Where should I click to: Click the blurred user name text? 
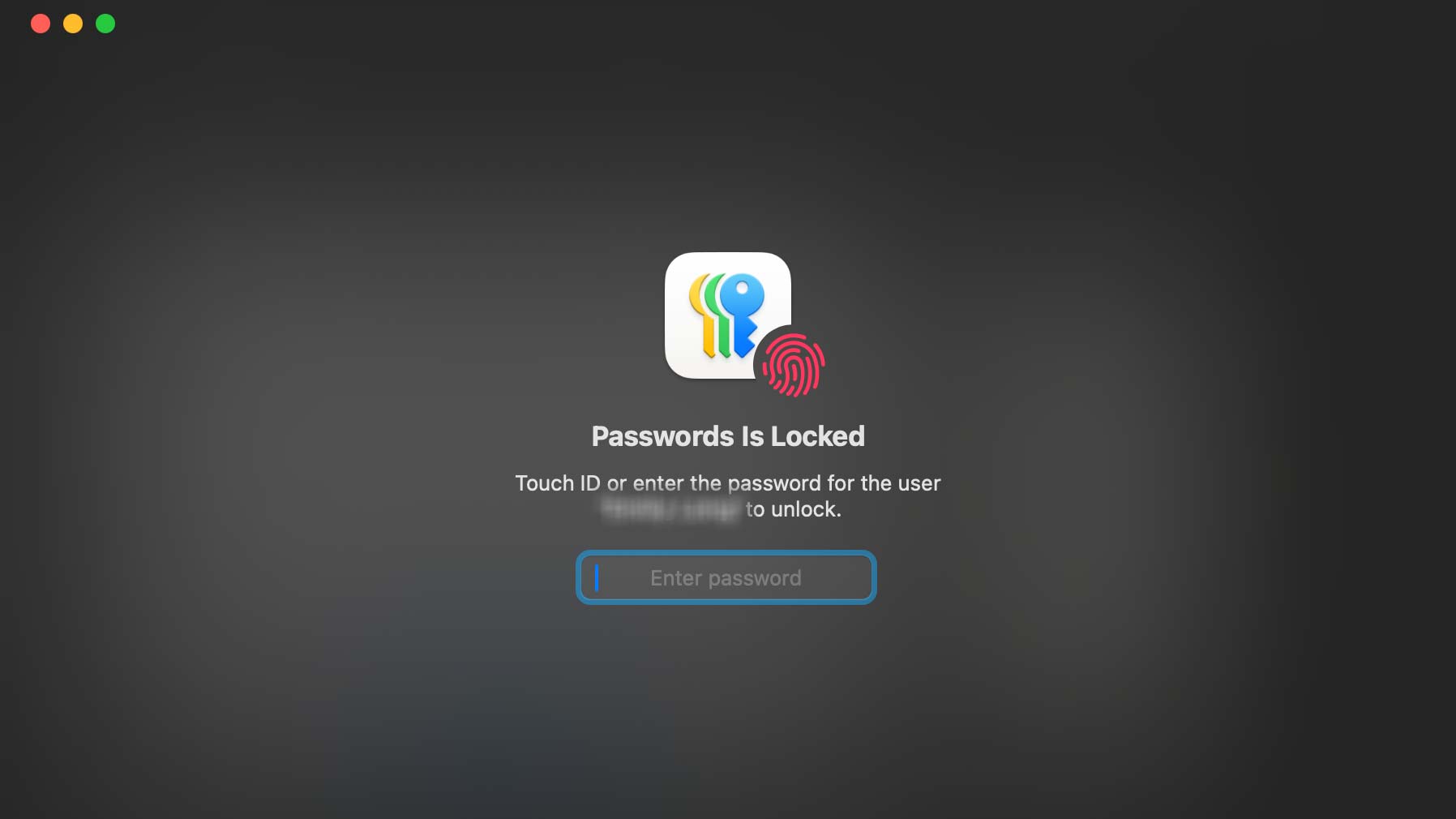pos(671,509)
